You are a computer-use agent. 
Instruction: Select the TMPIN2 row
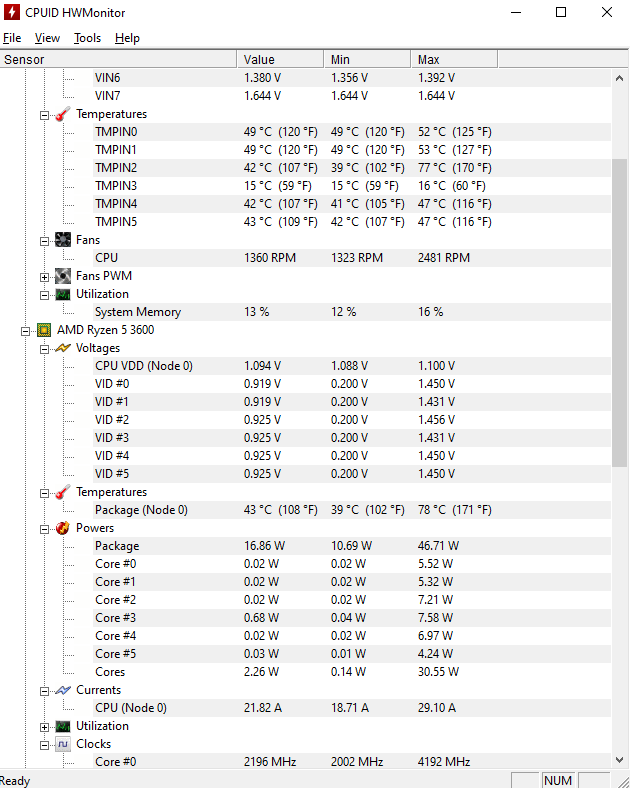[x=352, y=168]
